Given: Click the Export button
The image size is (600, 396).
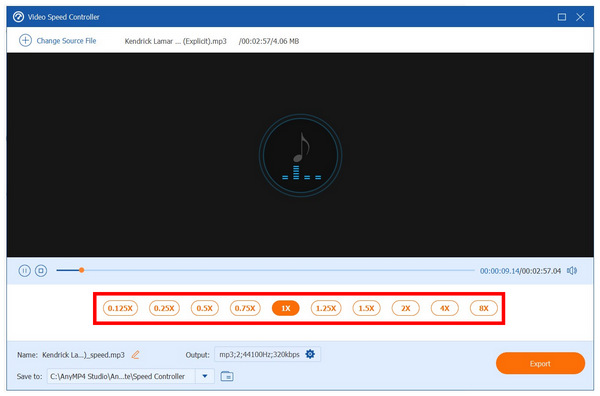Looking at the screenshot, I should [540, 363].
